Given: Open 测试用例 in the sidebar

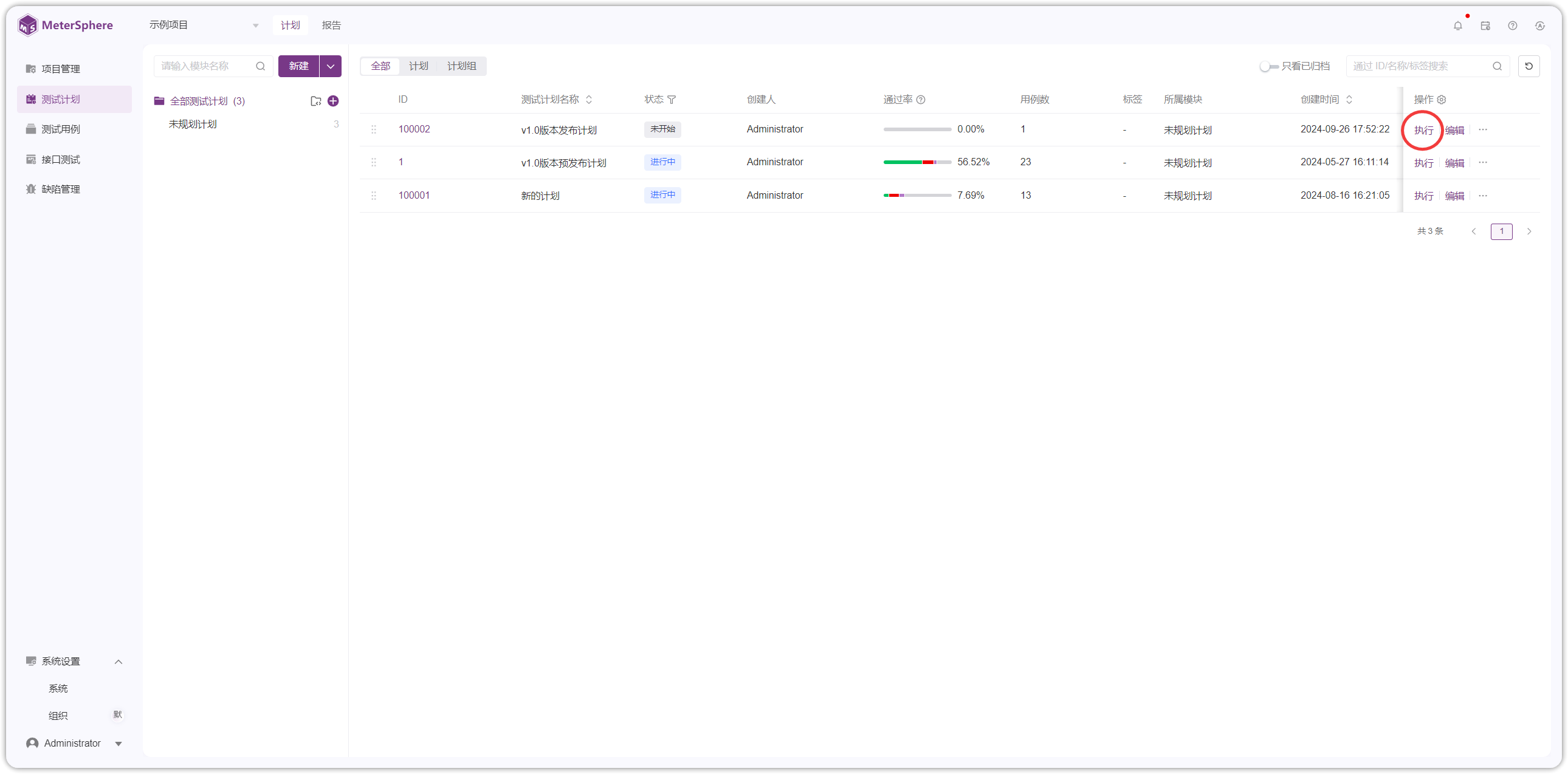Looking at the screenshot, I should pyautogui.click(x=74, y=129).
